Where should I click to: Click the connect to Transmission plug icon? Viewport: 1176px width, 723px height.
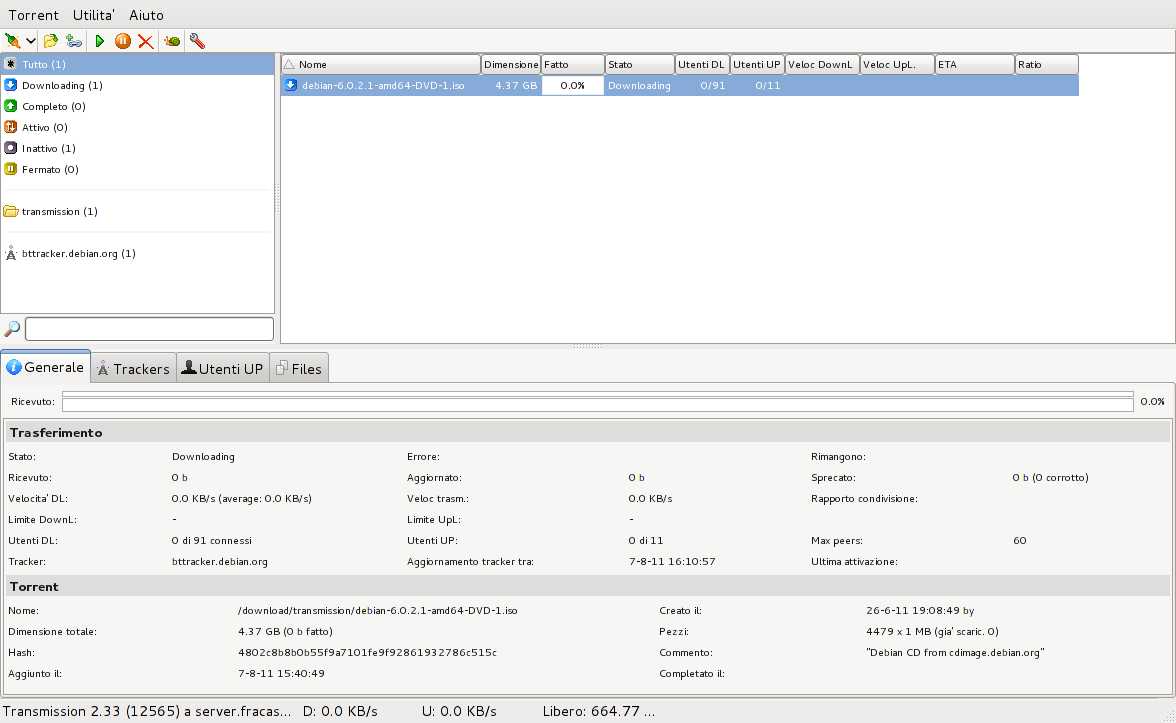12,41
